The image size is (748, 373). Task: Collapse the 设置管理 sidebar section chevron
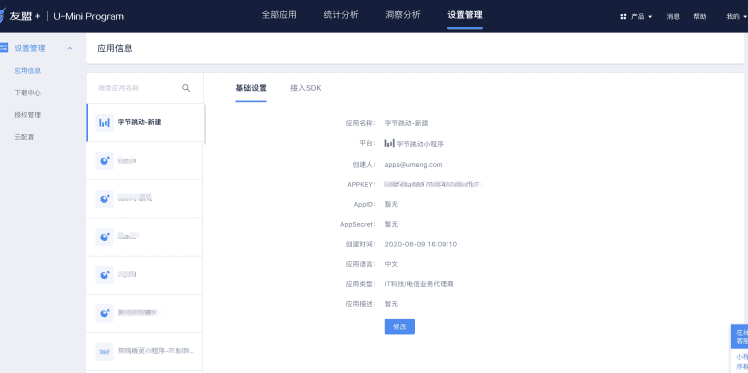70,48
